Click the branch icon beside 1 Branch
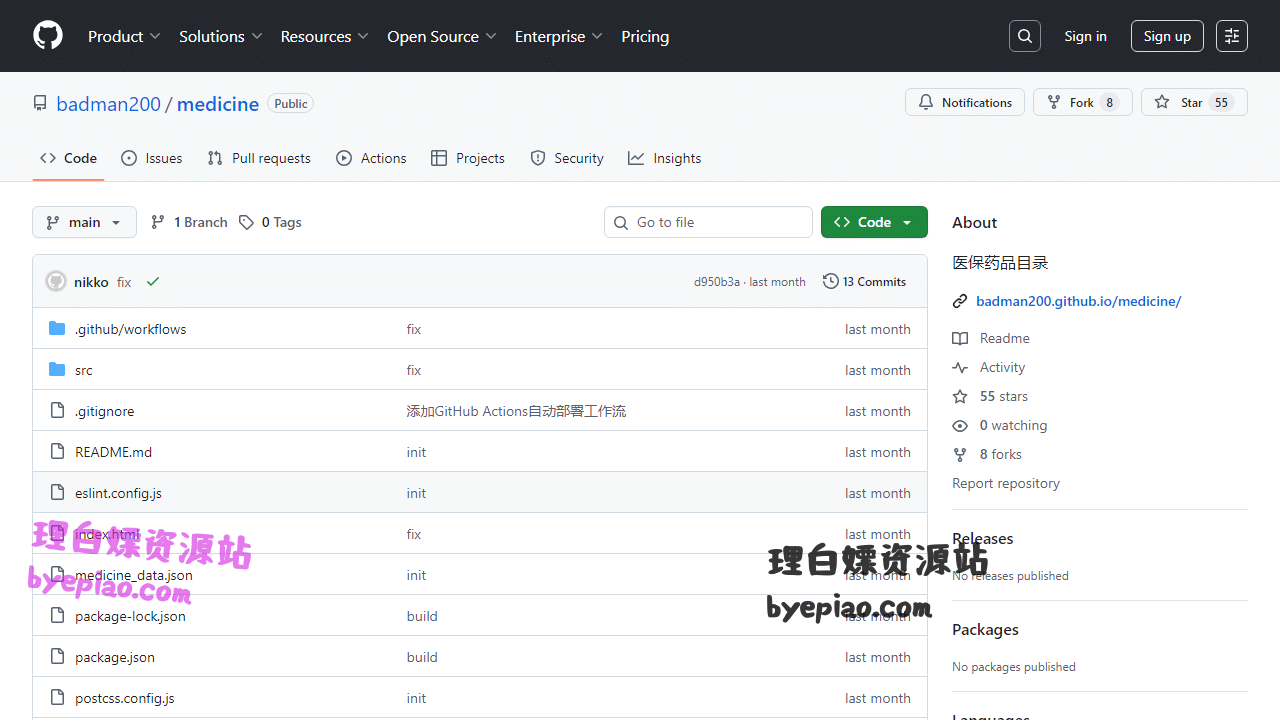 (x=158, y=222)
